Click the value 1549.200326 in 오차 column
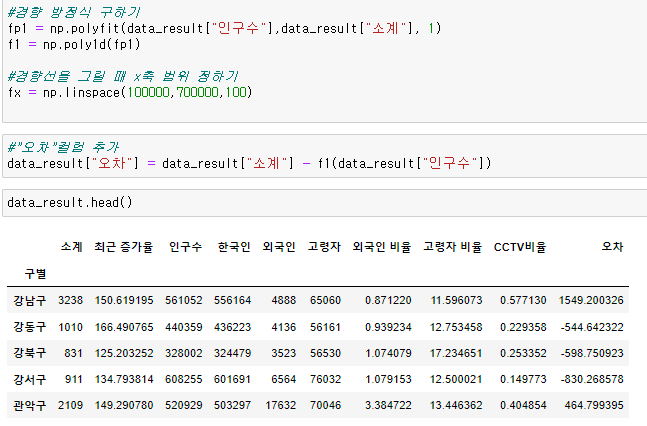647x426 pixels. (x=591, y=300)
